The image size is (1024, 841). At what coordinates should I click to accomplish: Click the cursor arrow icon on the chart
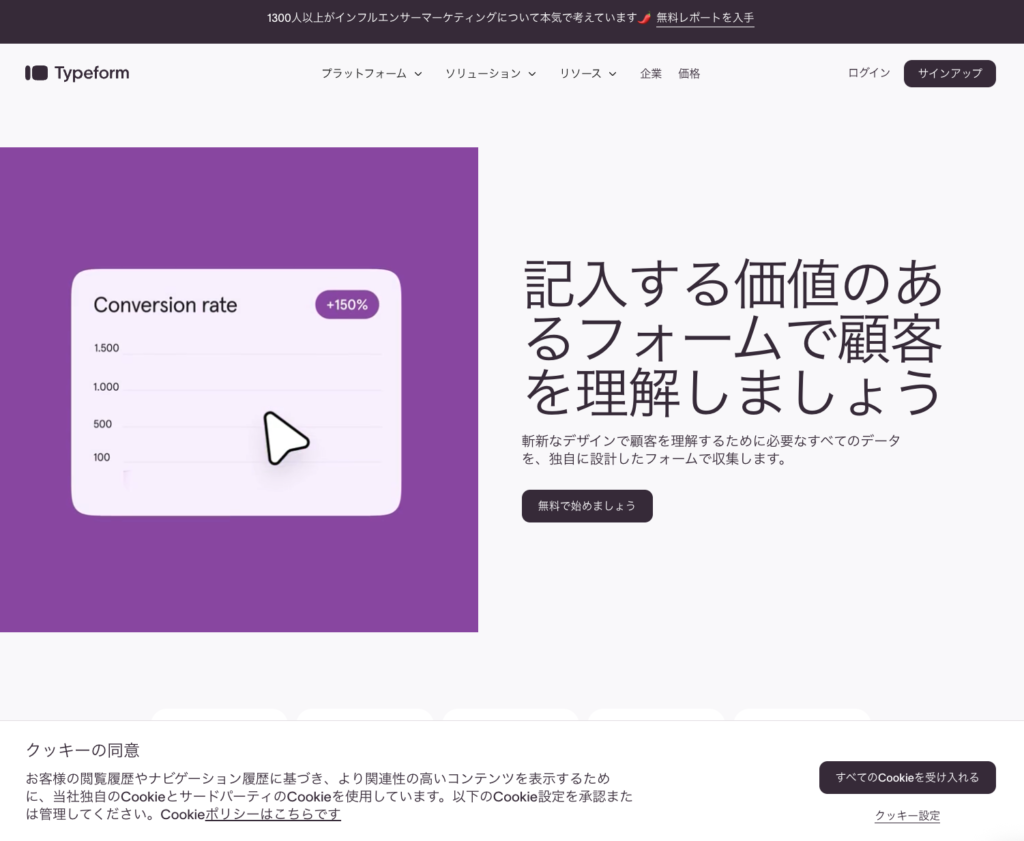(284, 438)
